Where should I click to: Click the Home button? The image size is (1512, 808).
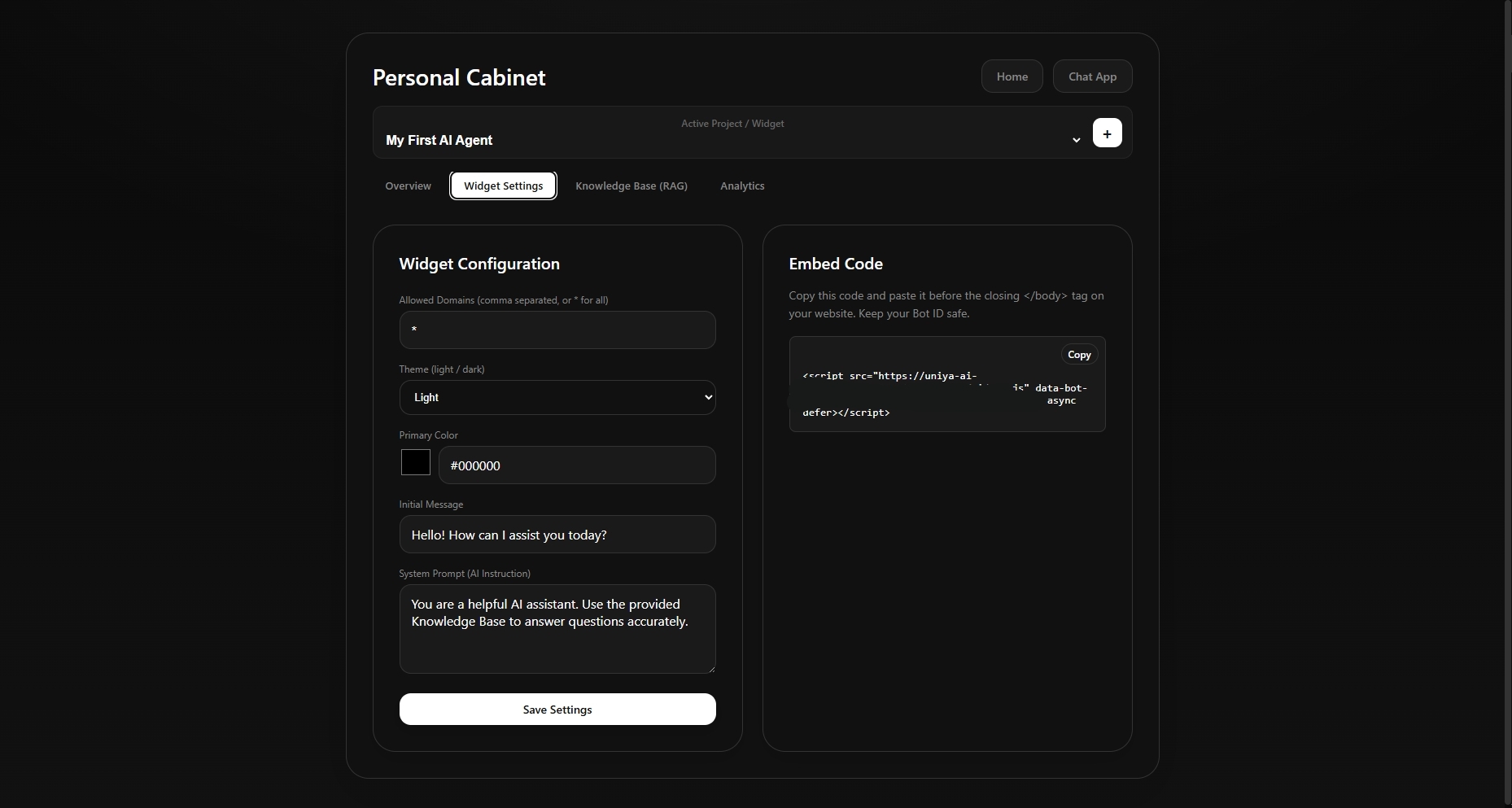click(1012, 76)
